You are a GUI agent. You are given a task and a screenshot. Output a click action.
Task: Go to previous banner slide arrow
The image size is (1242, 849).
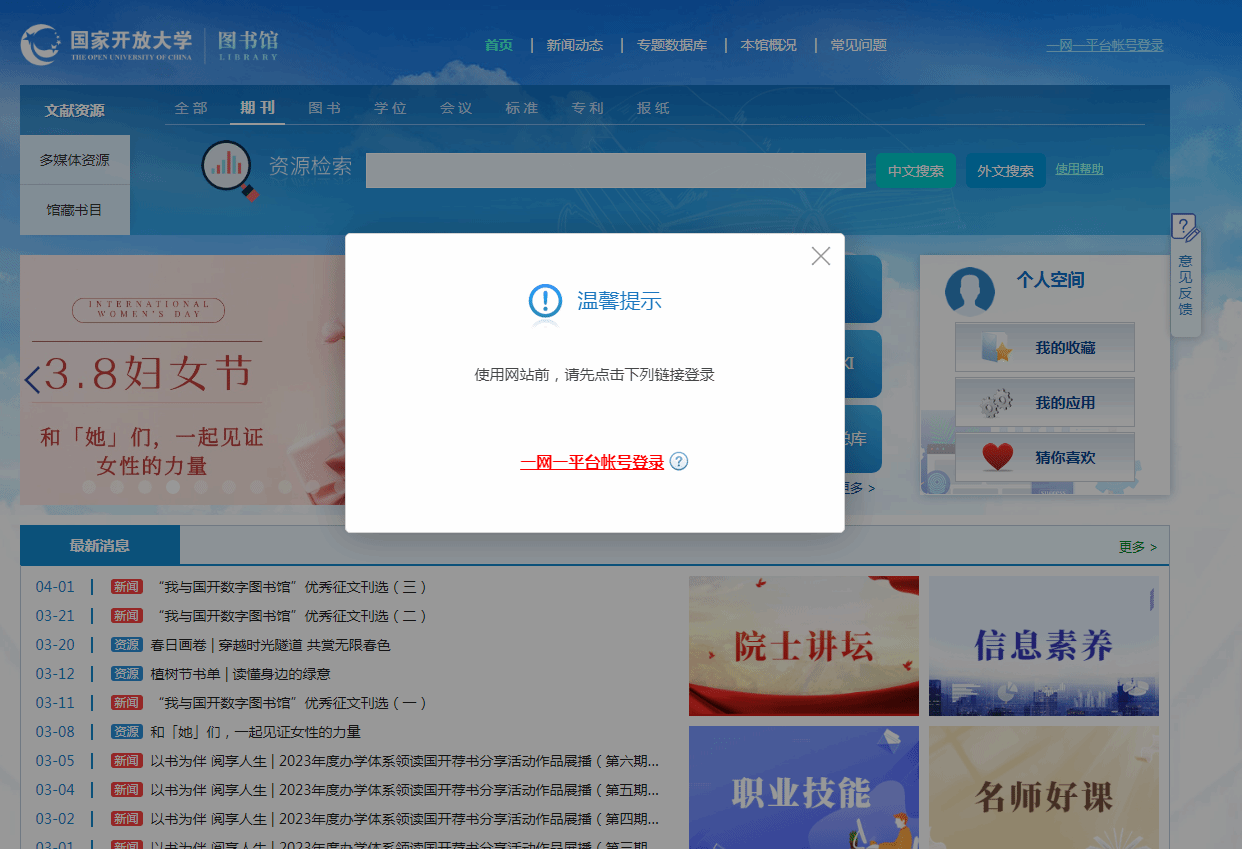[x=33, y=379]
